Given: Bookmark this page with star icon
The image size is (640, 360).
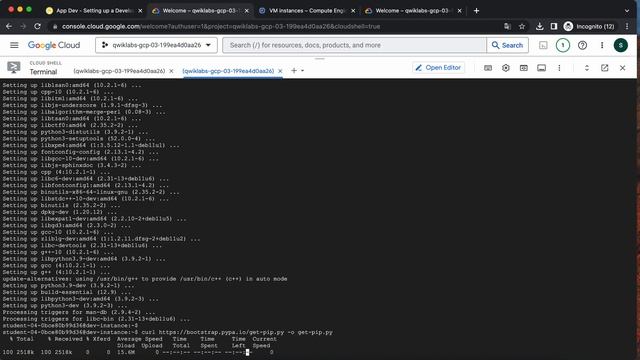Looking at the screenshot, I should (522, 26).
